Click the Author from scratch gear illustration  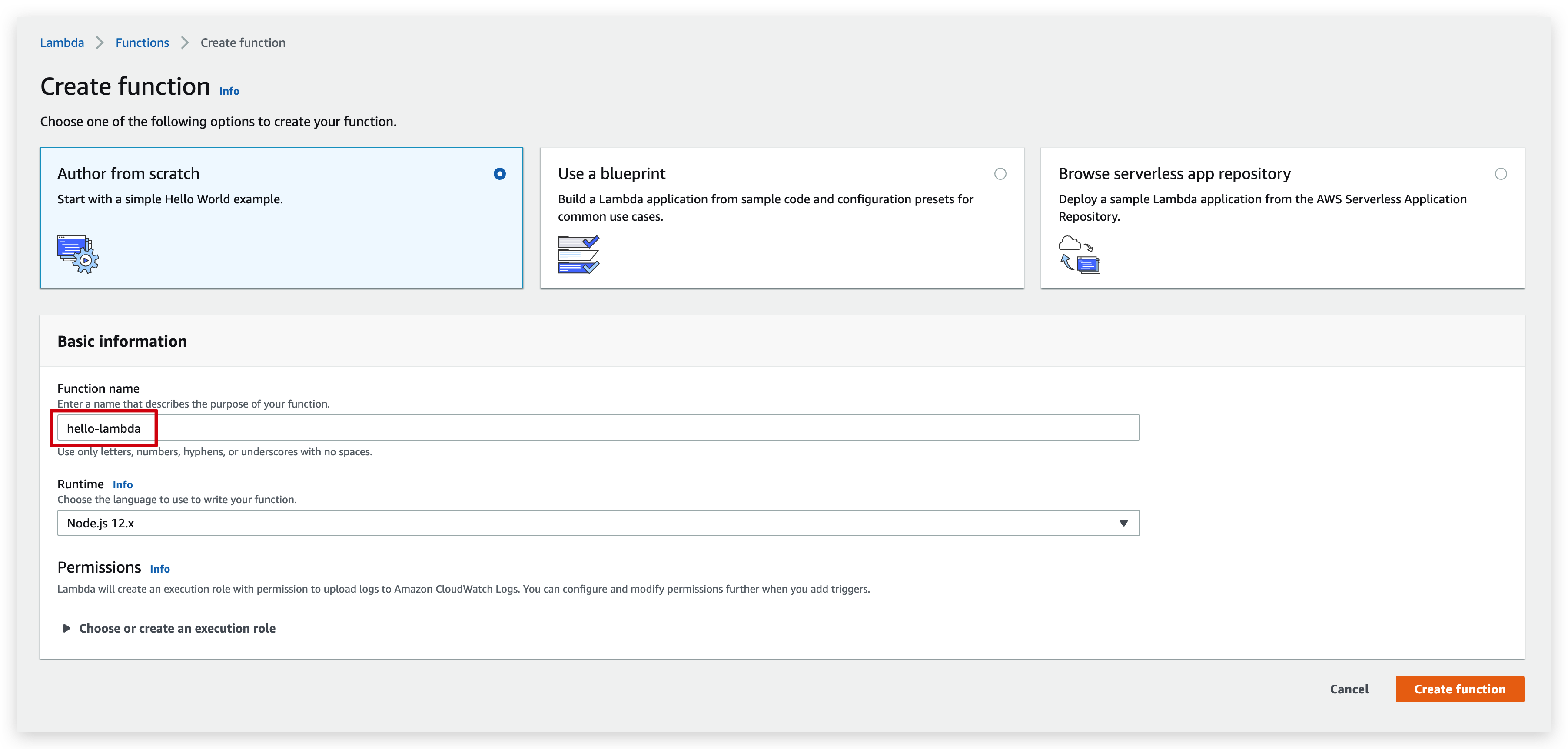tap(78, 254)
